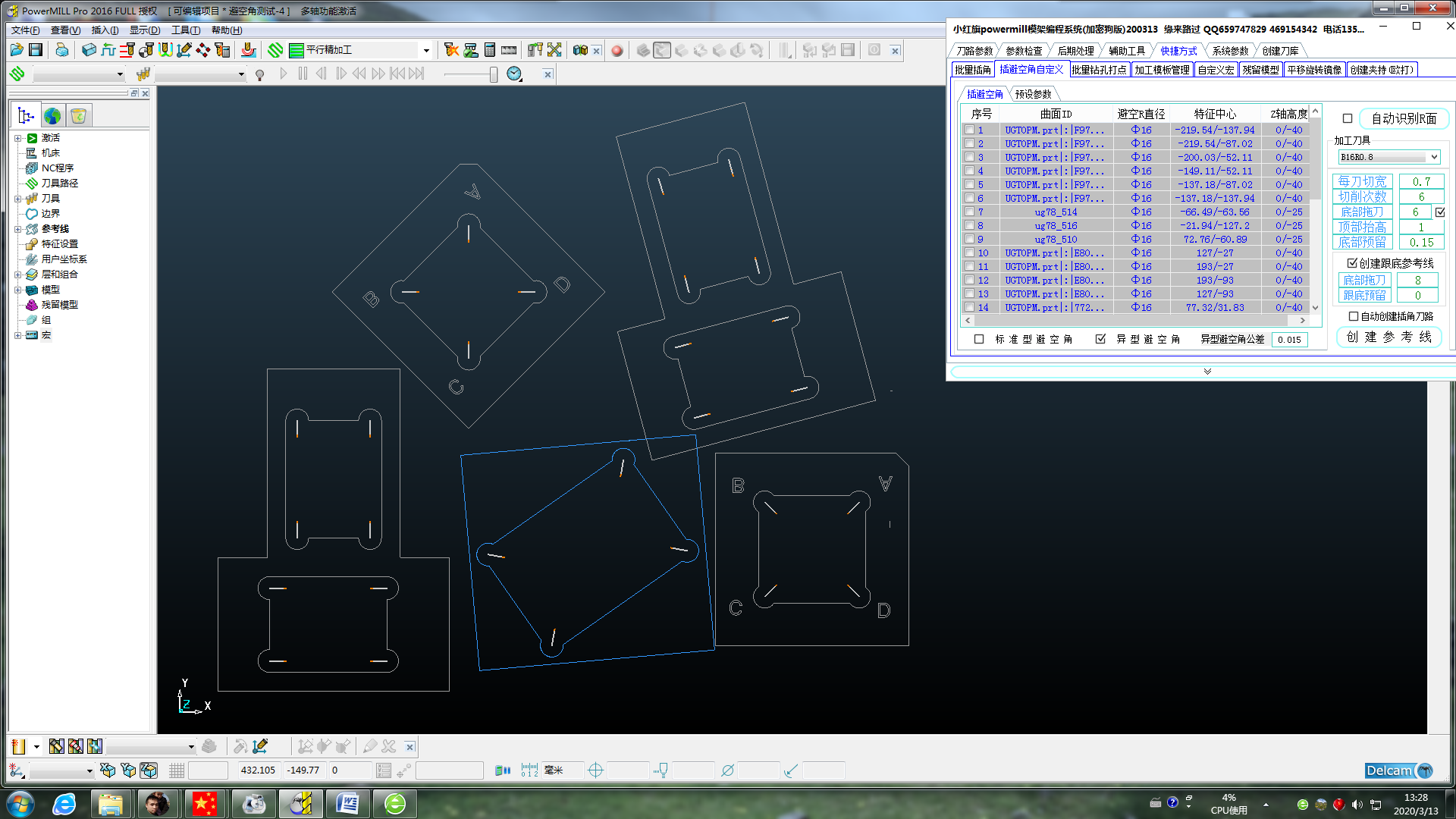Click the print icon in toolbar

[x=61, y=50]
